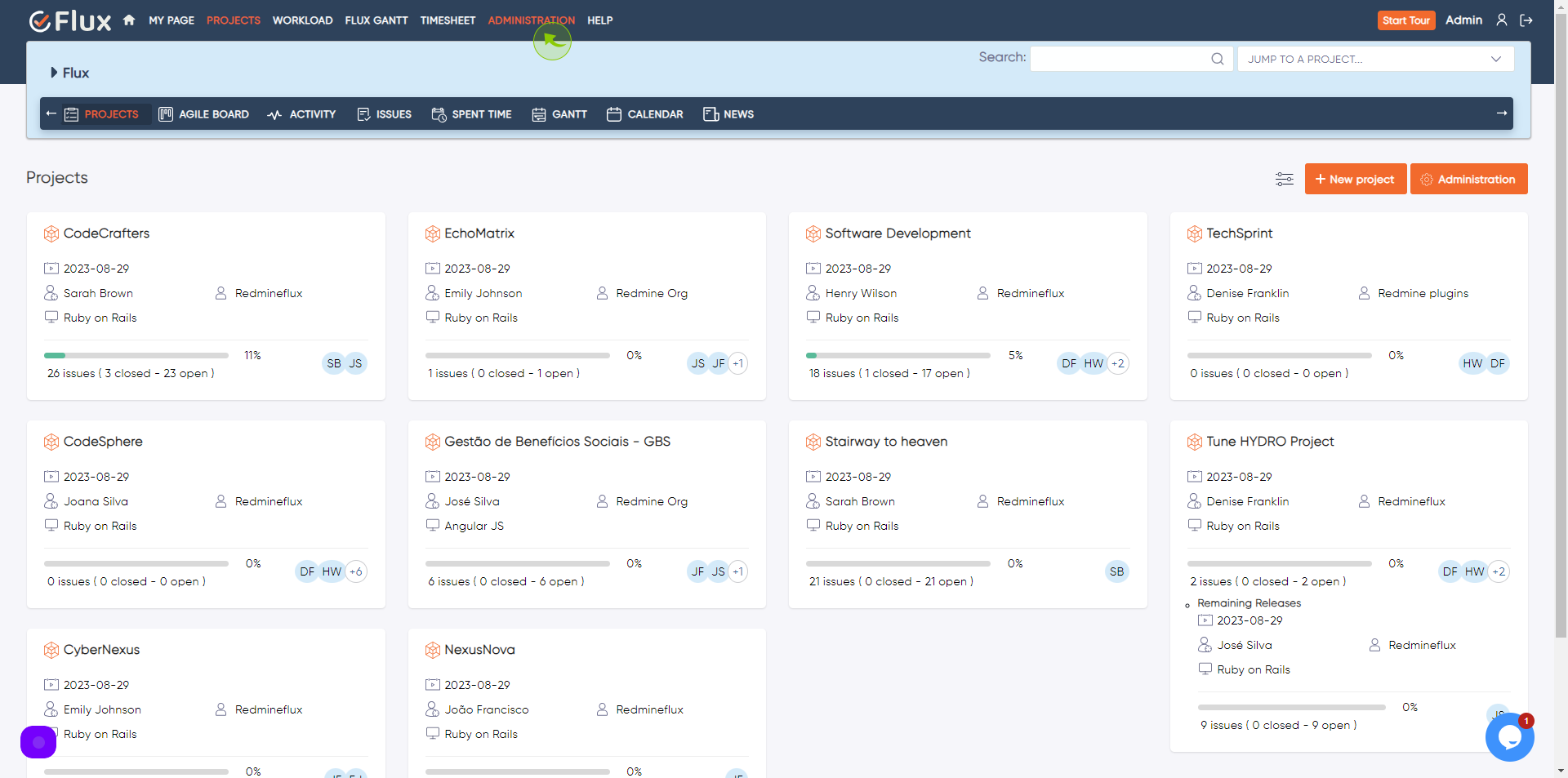Click the page vertical scrollbar

point(1561,327)
